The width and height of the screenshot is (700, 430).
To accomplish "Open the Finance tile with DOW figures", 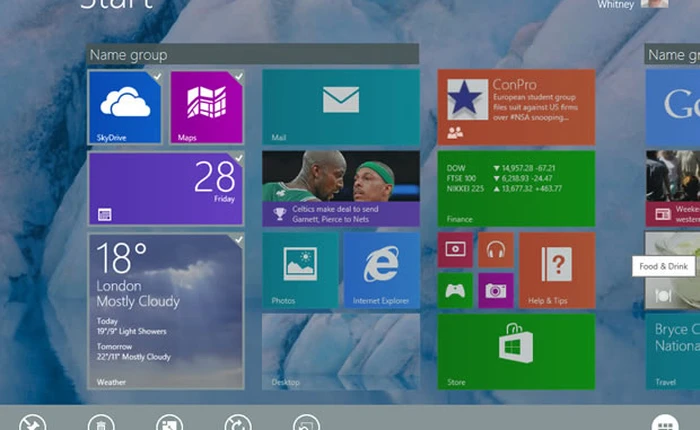I will coord(516,188).
